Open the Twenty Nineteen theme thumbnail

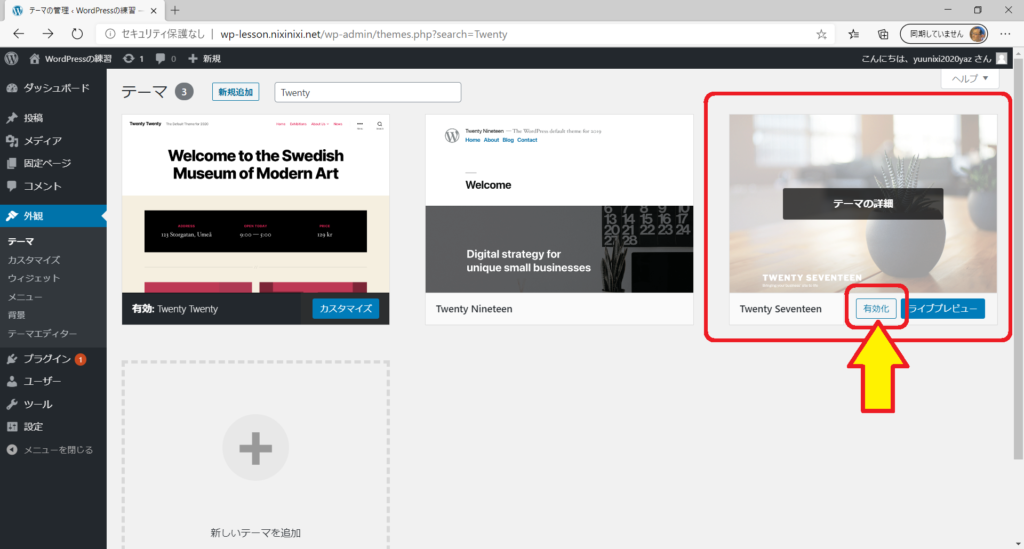tap(559, 204)
